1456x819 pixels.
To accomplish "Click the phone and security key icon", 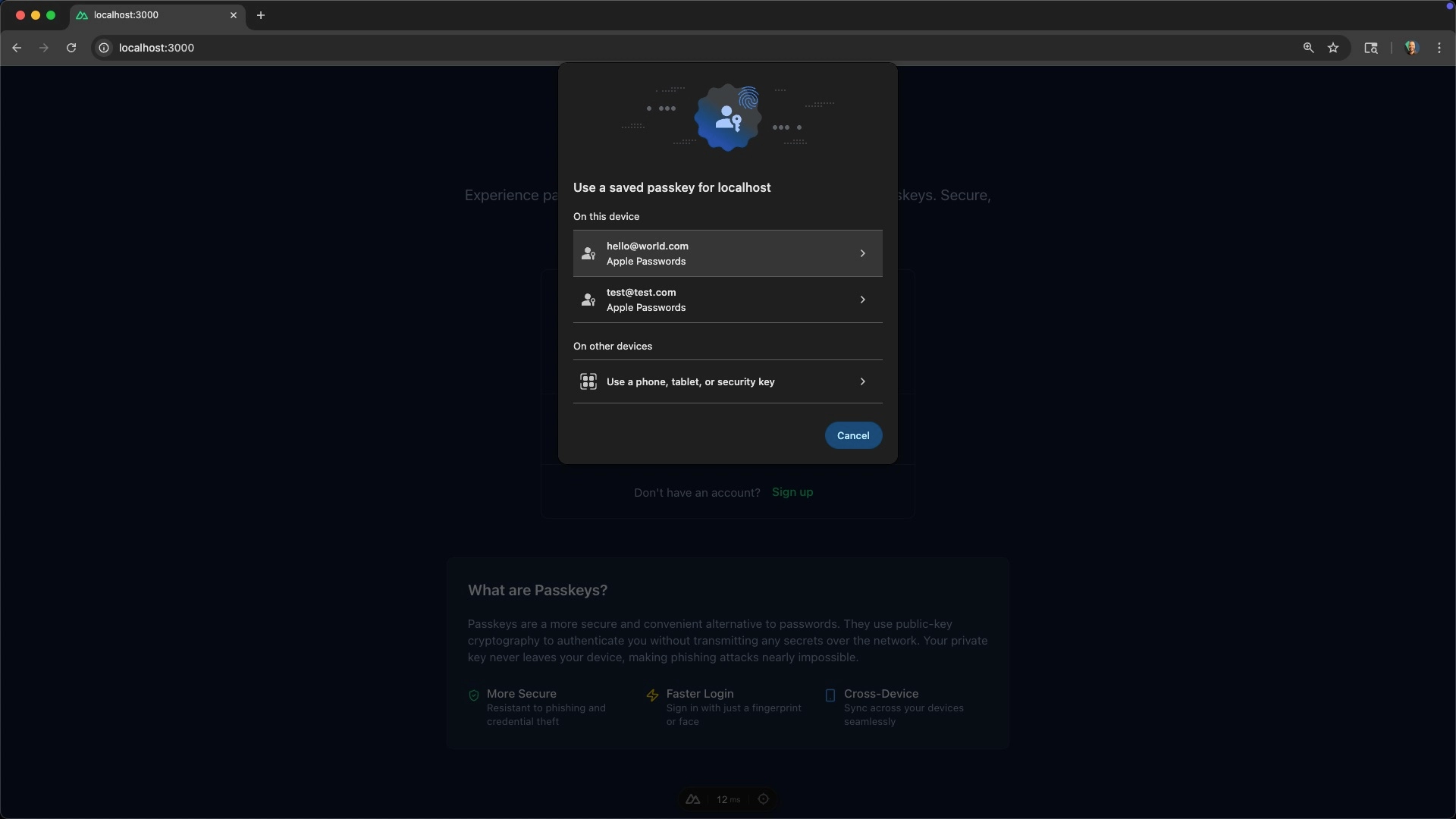I will pos(588,381).
